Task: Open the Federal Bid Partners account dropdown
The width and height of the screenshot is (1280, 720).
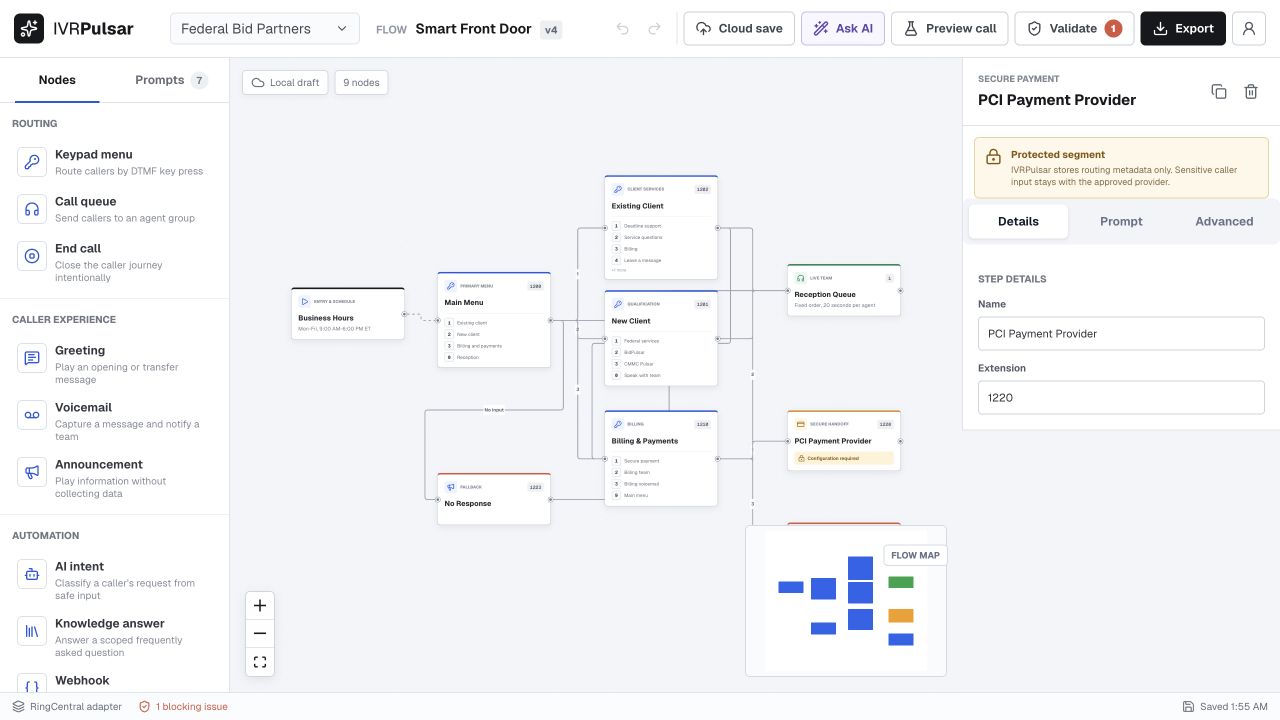Action: 265,29
